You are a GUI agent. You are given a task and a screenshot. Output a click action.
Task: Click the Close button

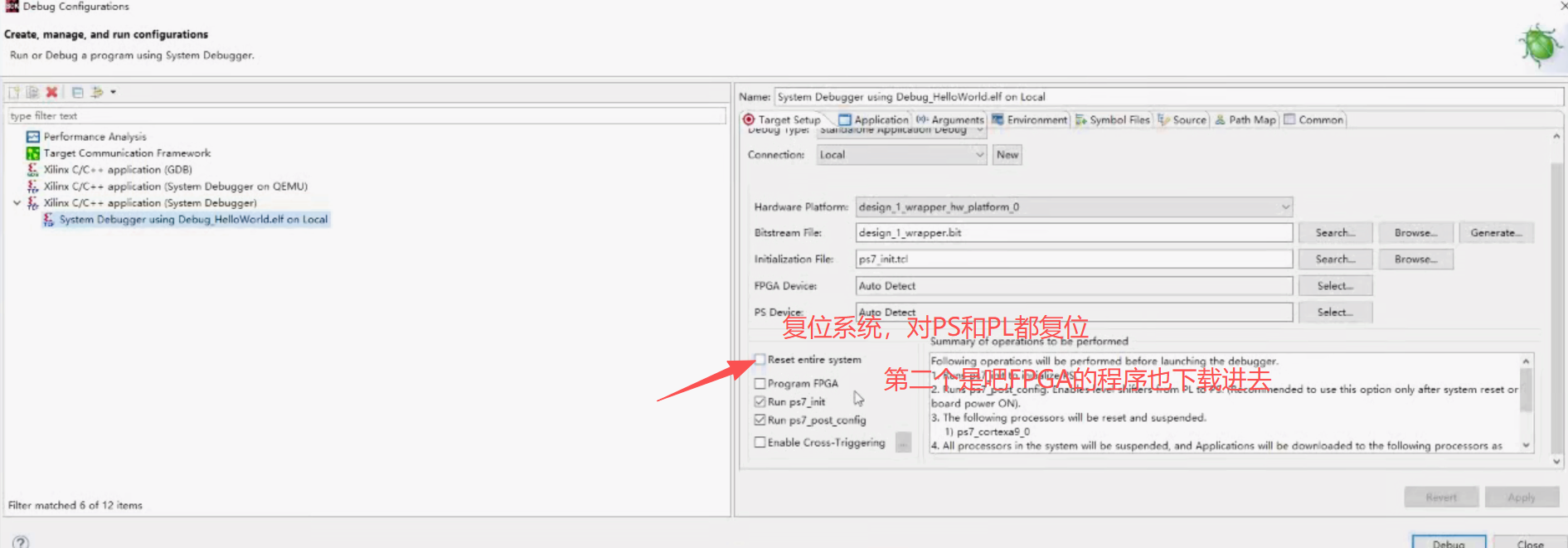coord(1530,543)
